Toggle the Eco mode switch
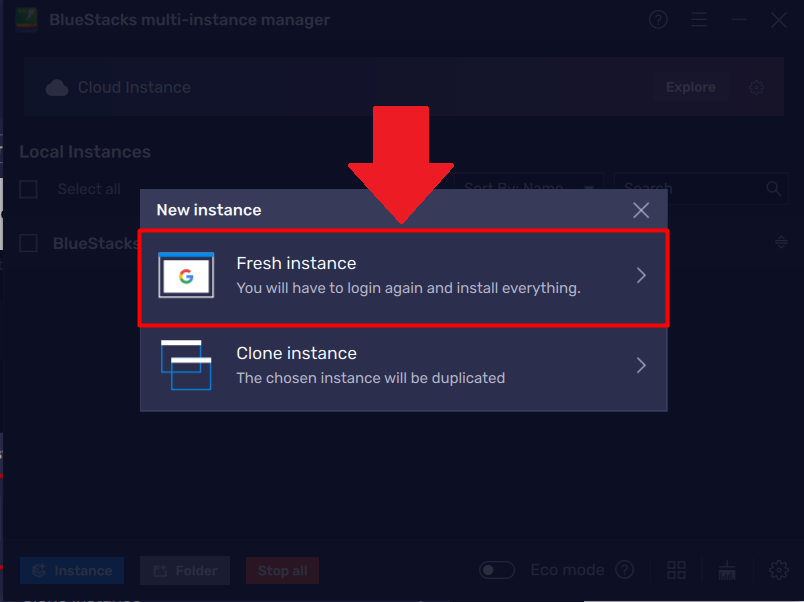 pyautogui.click(x=497, y=569)
